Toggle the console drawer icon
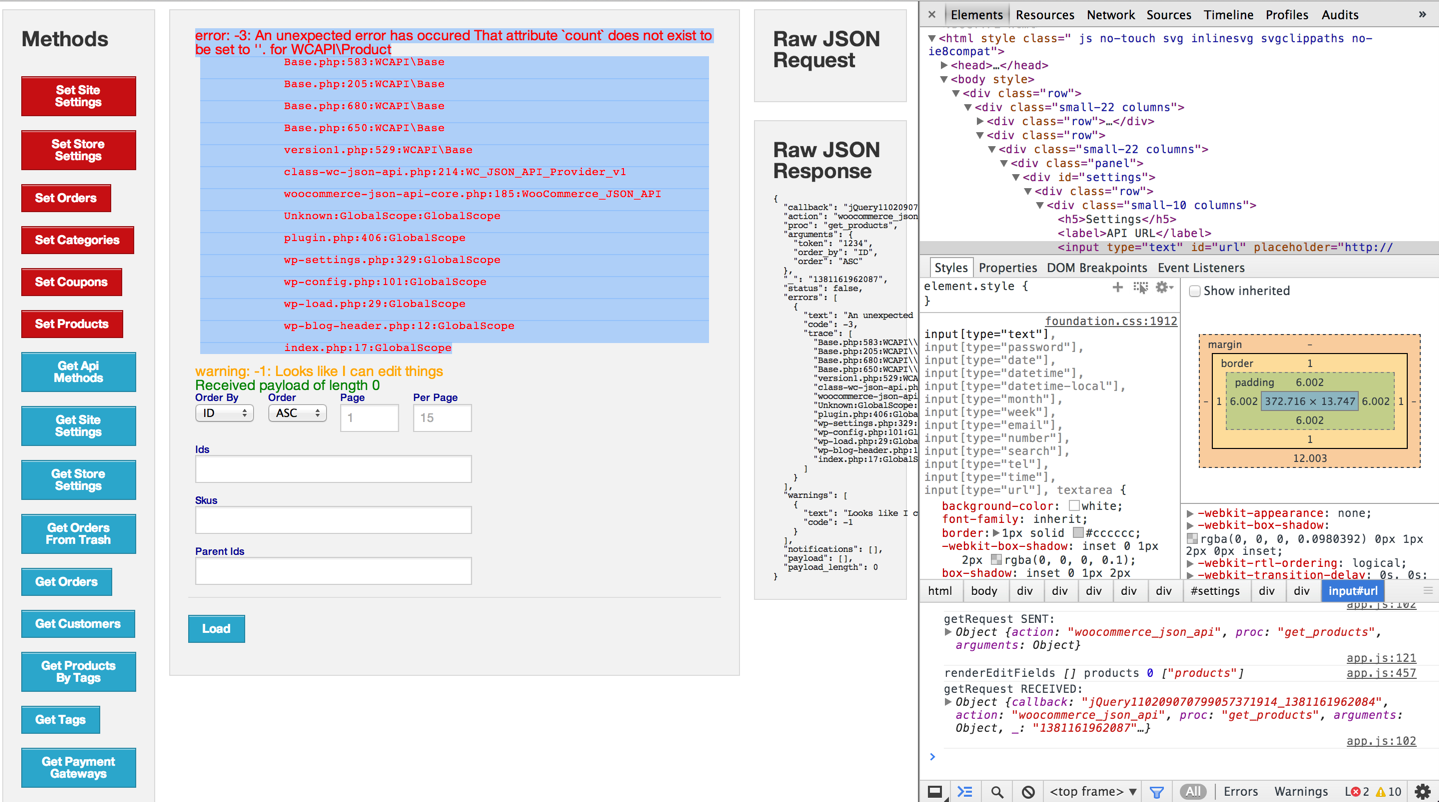The height and width of the screenshot is (802, 1439). click(x=965, y=791)
